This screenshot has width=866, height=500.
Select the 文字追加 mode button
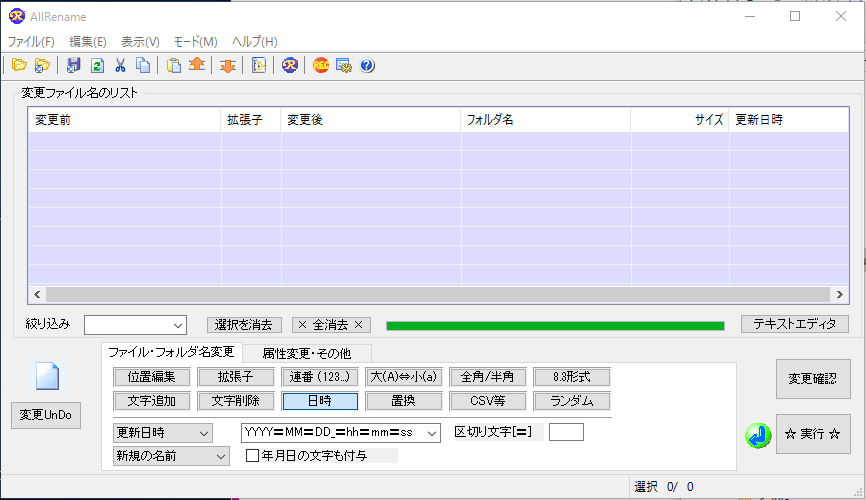tap(151, 401)
